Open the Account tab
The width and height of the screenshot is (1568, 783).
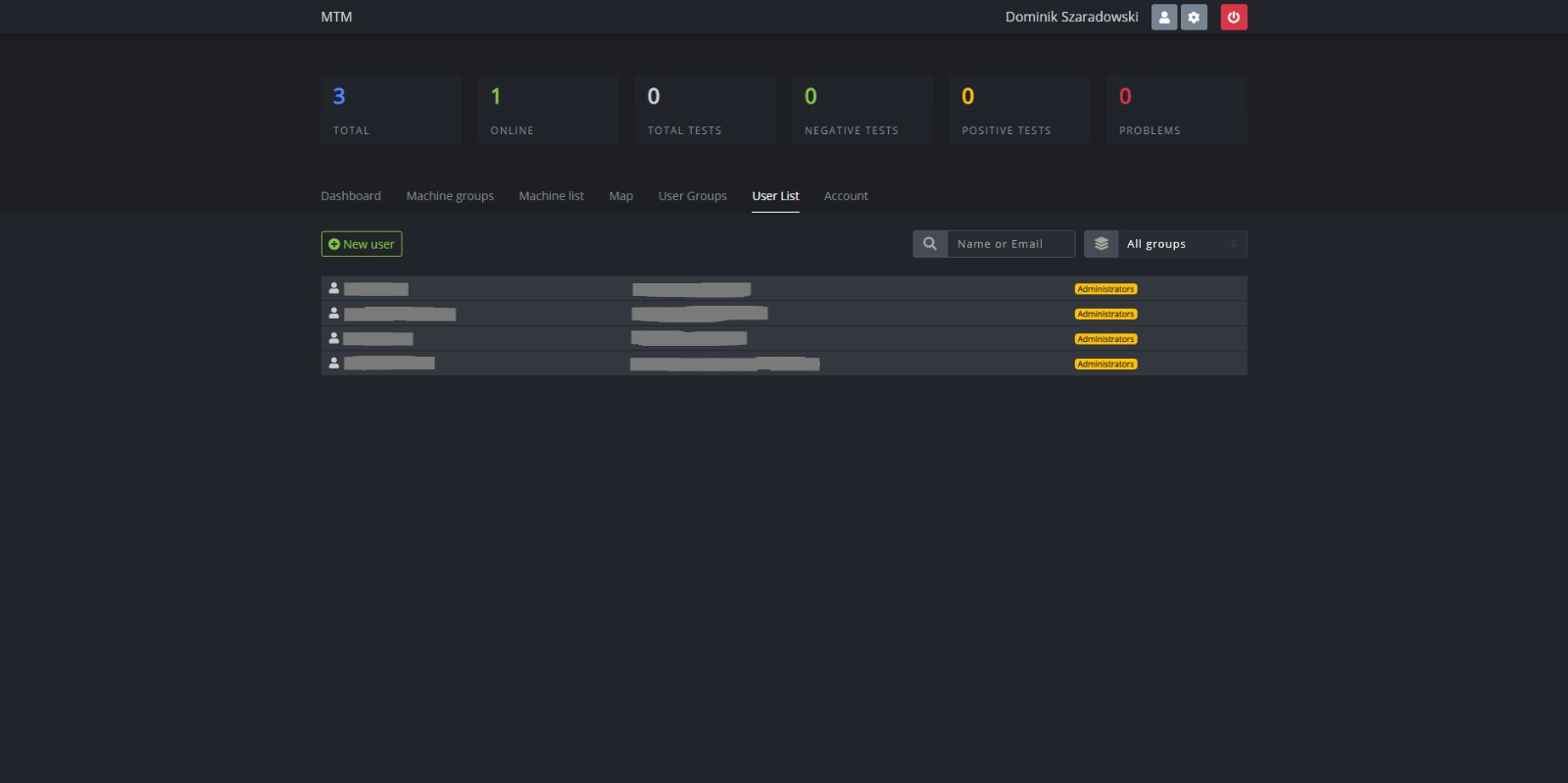click(x=846, y=196)
